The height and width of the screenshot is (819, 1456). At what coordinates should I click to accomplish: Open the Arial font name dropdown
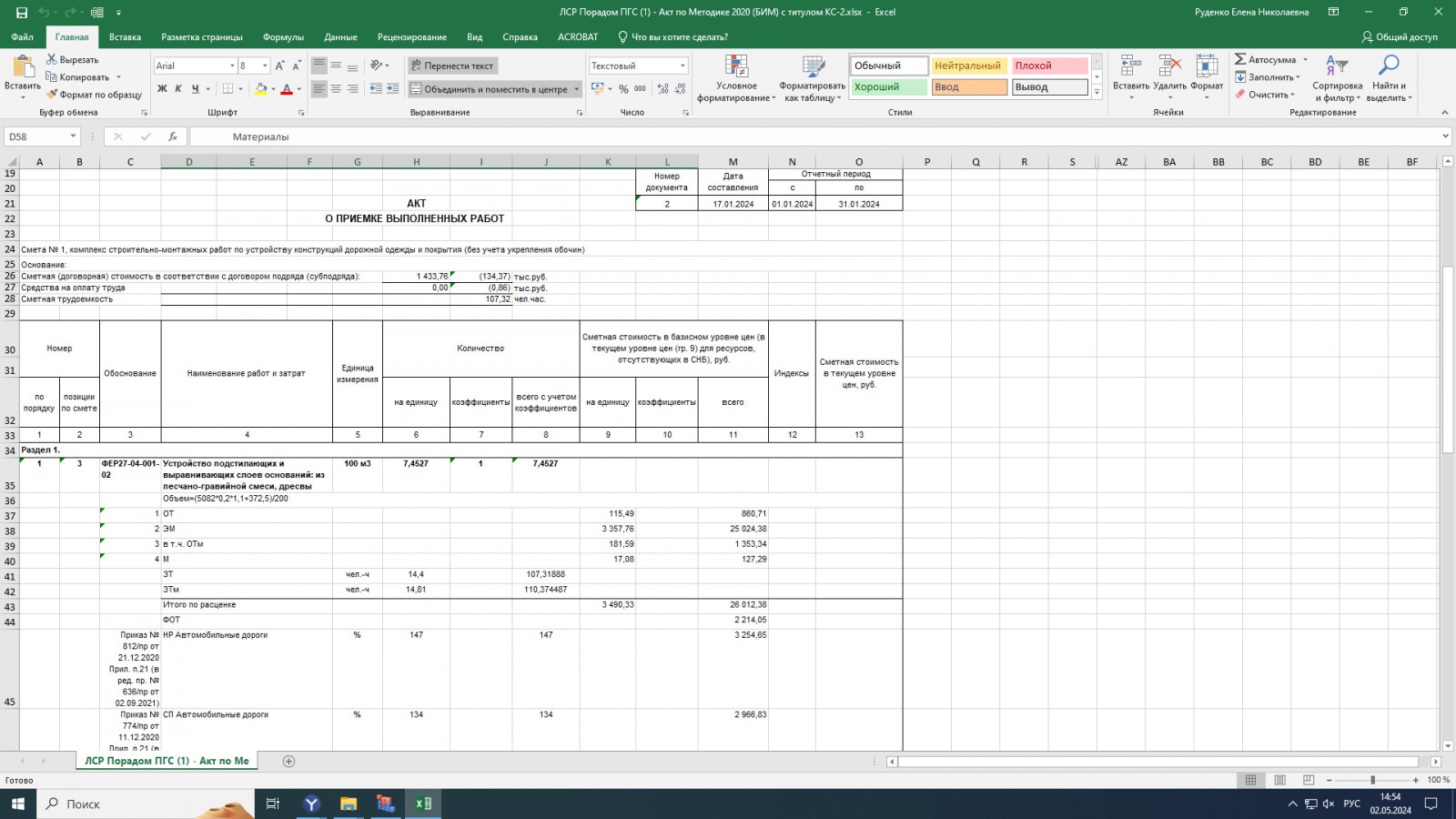pos(230,66)
